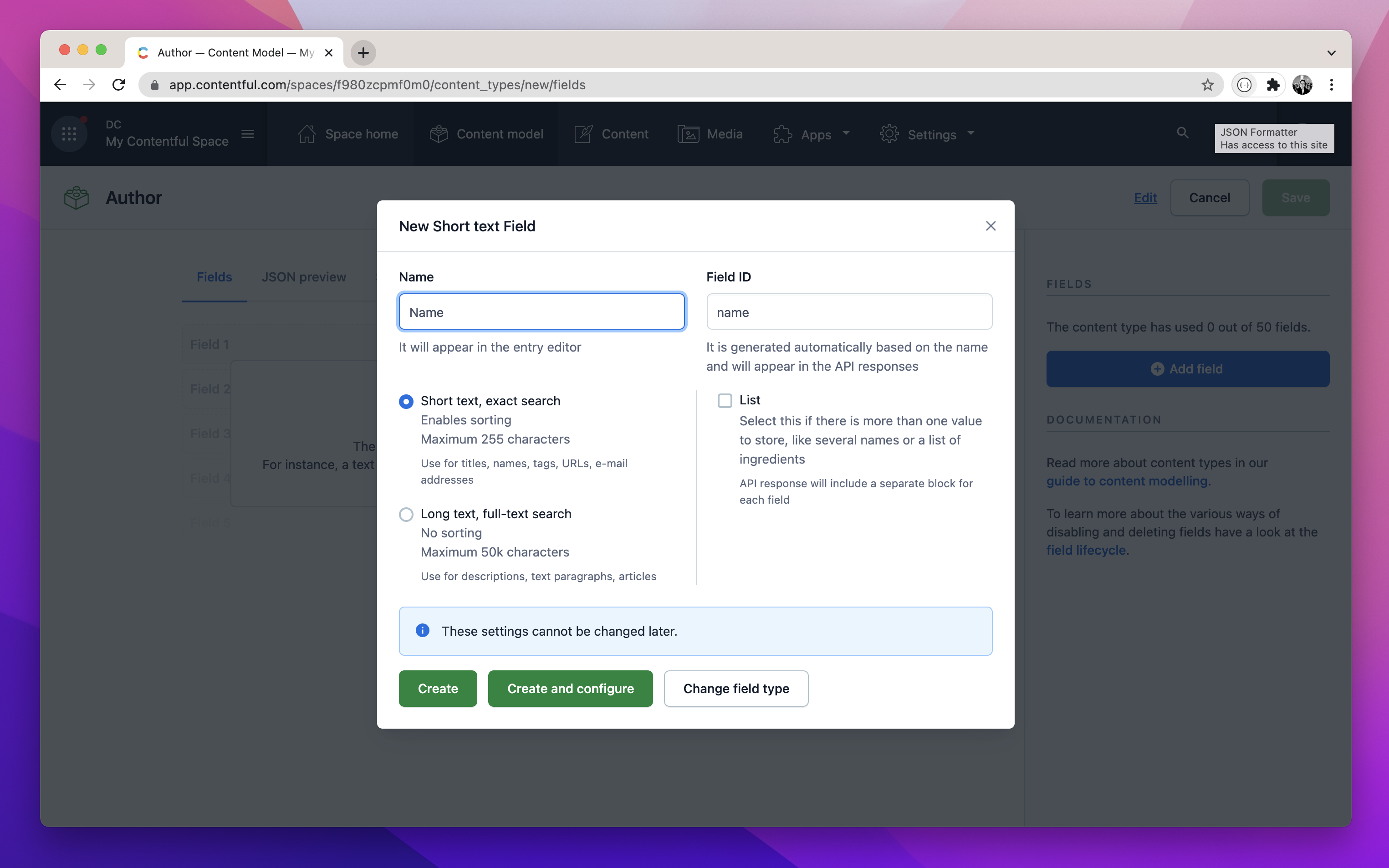Viewport: 1389px width, 868px height.
Task: Select Short text, exact search option
Action: 406,401
